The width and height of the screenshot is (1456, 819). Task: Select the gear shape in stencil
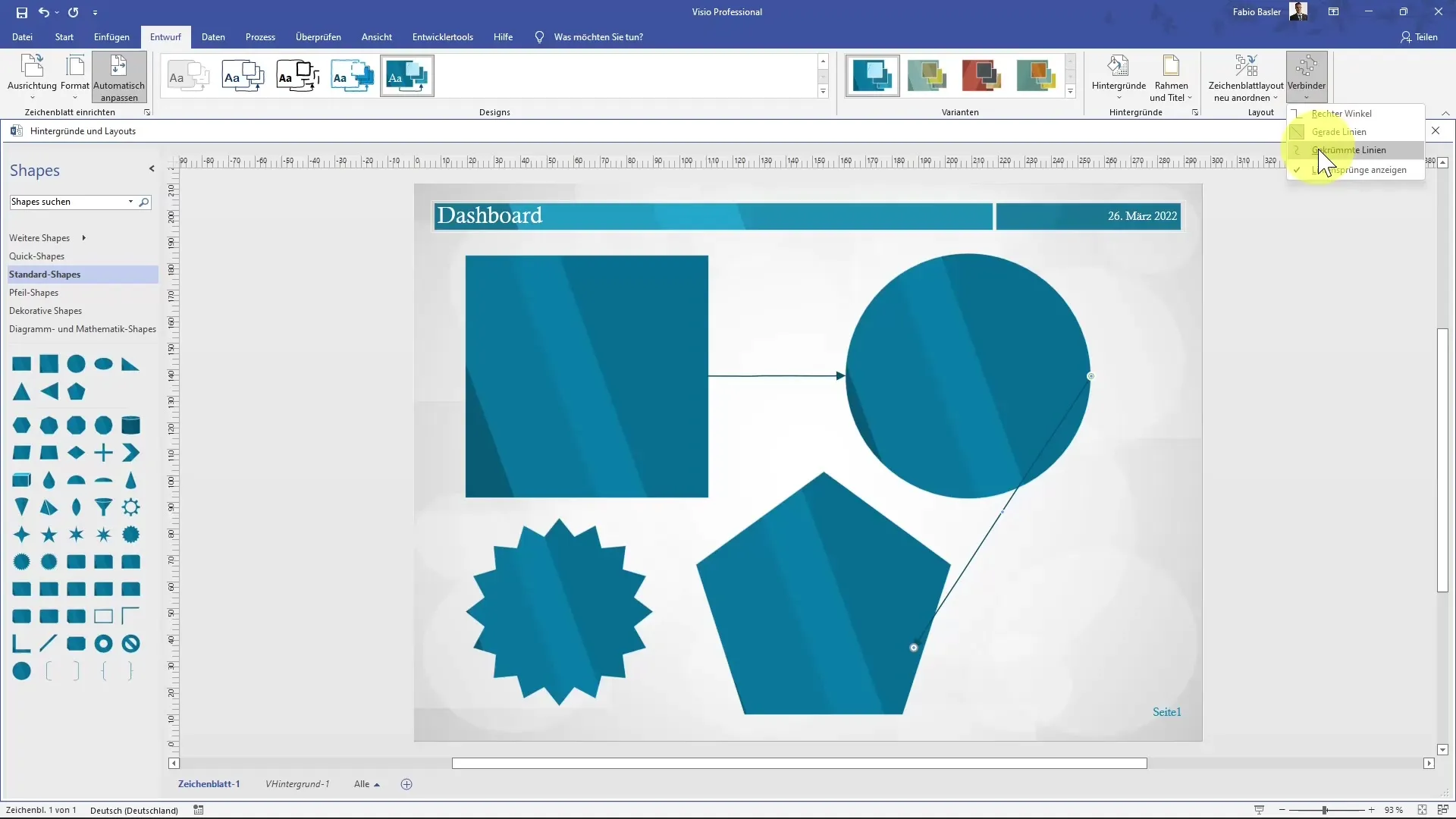tap(131, 507)
